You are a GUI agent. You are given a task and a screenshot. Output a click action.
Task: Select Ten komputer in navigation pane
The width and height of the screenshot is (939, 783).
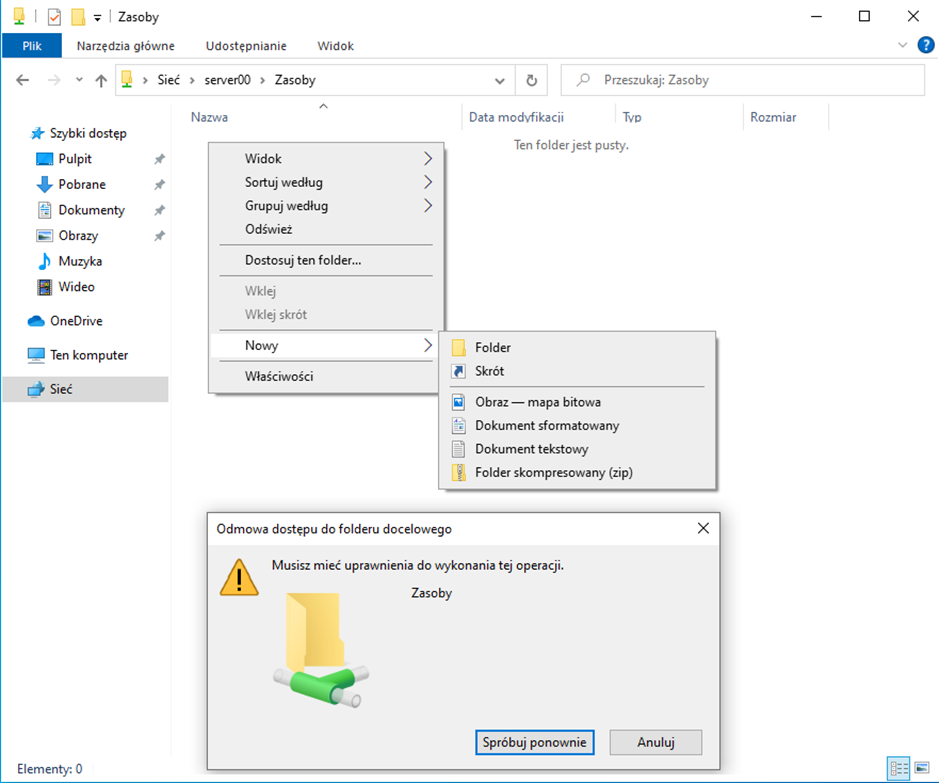(x=88, y=355)
